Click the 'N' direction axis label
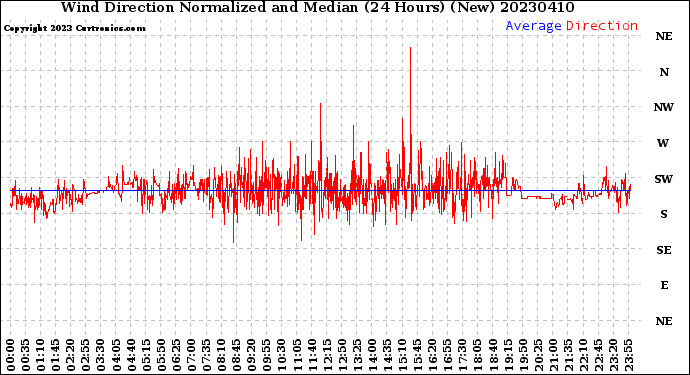 (x=664, y=72)
